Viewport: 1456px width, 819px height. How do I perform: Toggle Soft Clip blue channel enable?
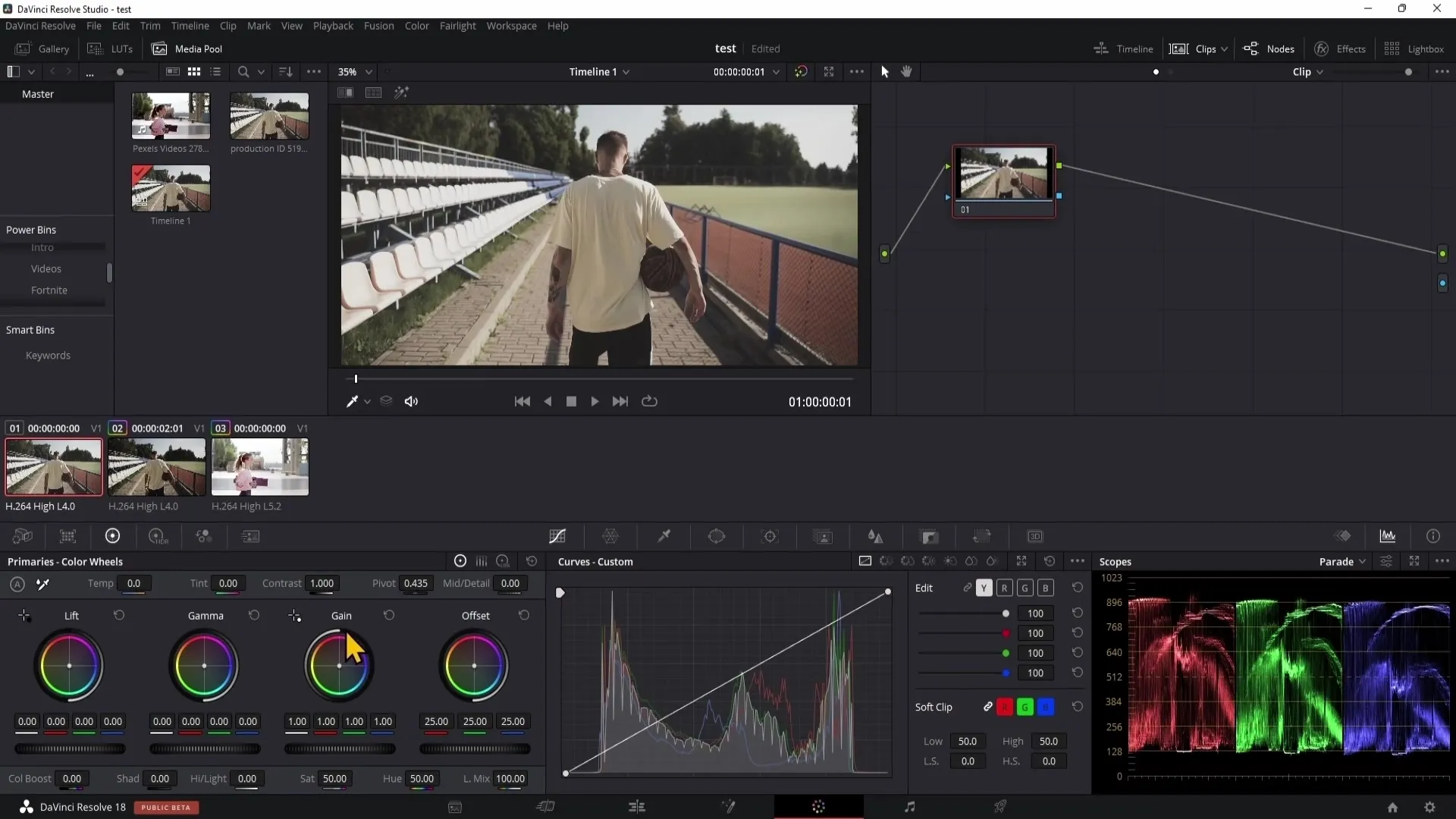(x=1045, y=707)
